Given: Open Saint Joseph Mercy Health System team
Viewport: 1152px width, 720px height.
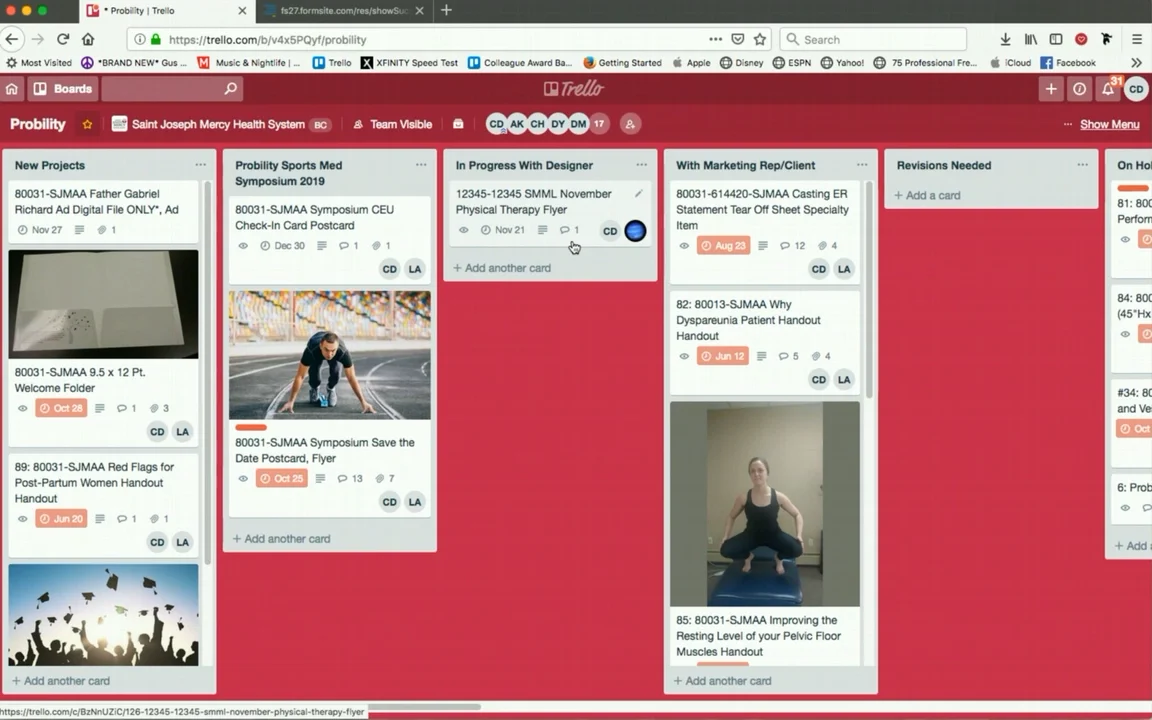Looking at the screenshot, I should 219,124.
